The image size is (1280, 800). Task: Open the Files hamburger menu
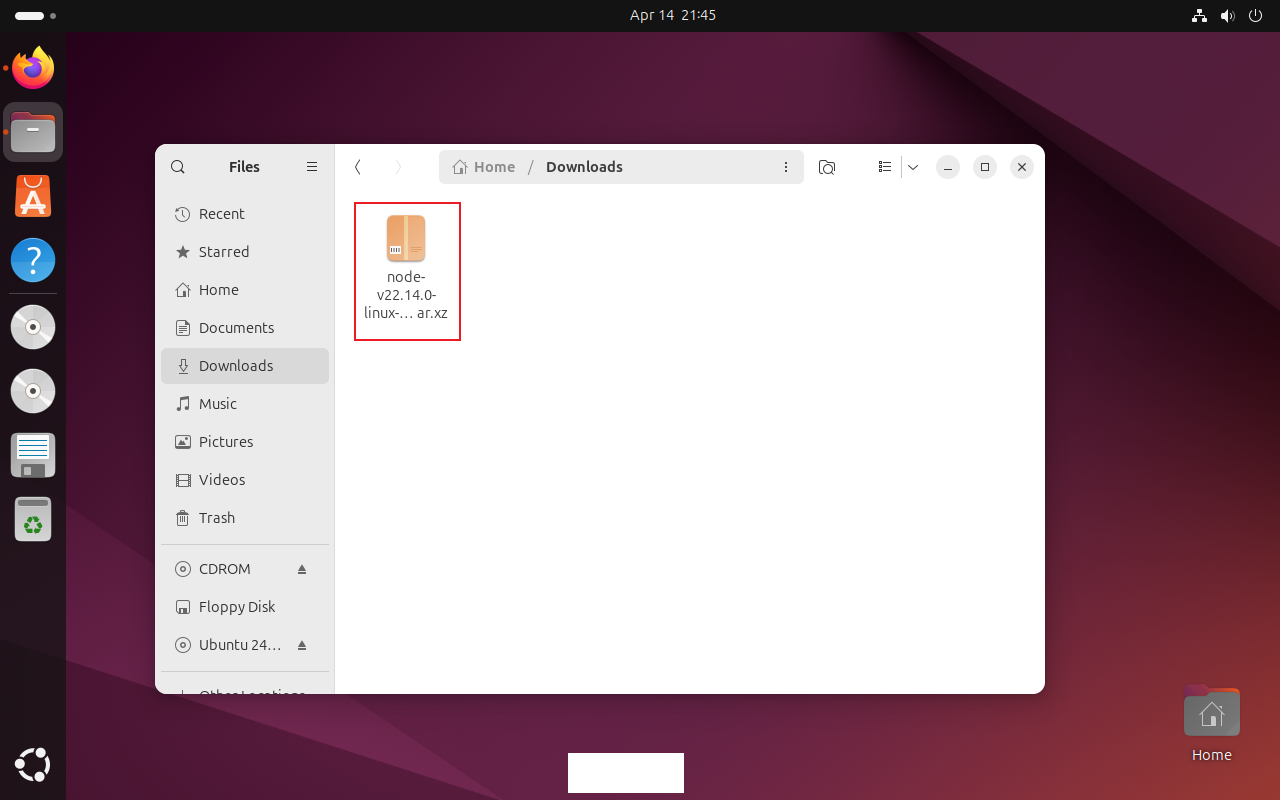point(311,166)
